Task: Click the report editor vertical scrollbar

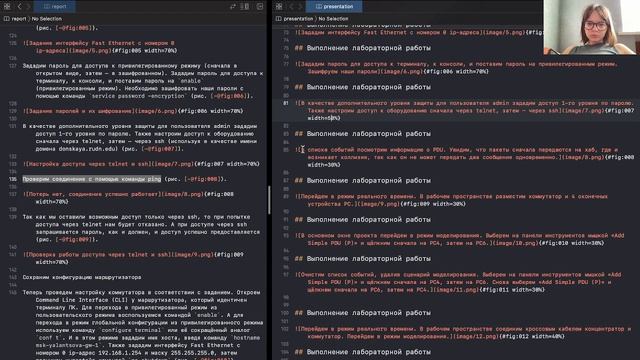Action: pos(269,200)
